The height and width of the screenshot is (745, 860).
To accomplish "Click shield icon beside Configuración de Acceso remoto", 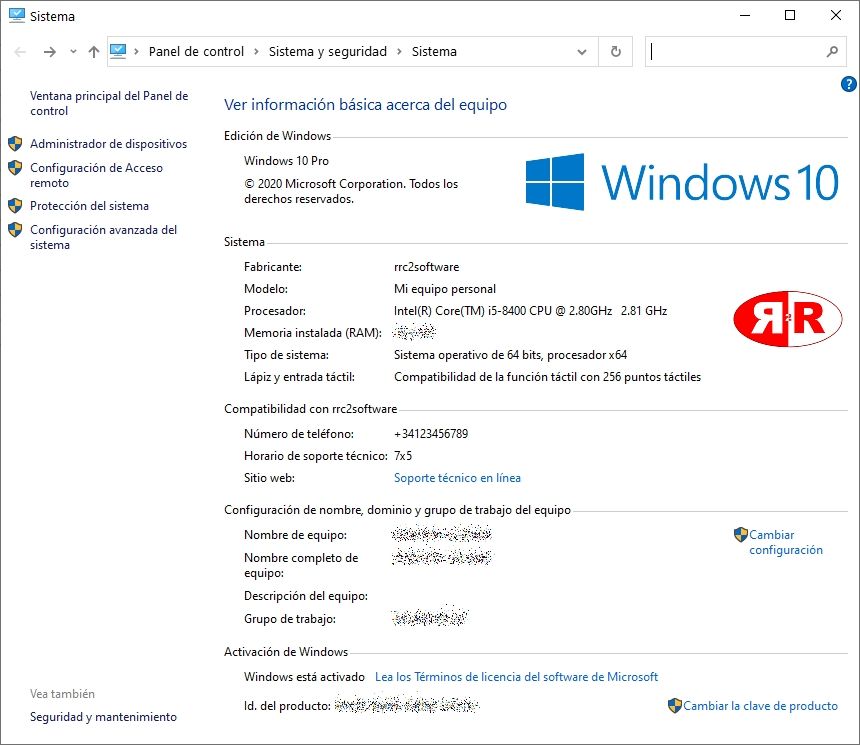I will coord(15,167).
